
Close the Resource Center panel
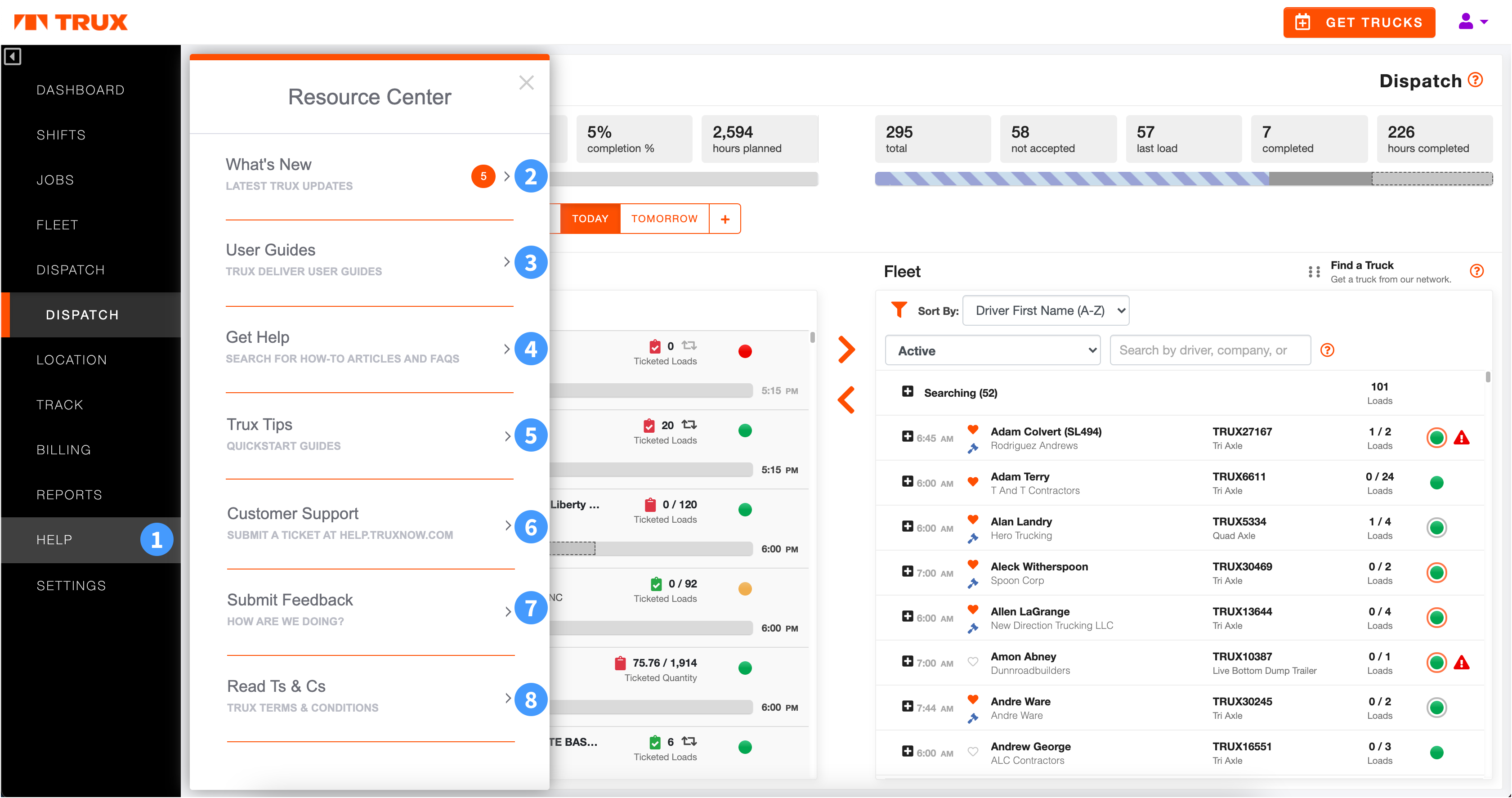click(x=527, y=83)
